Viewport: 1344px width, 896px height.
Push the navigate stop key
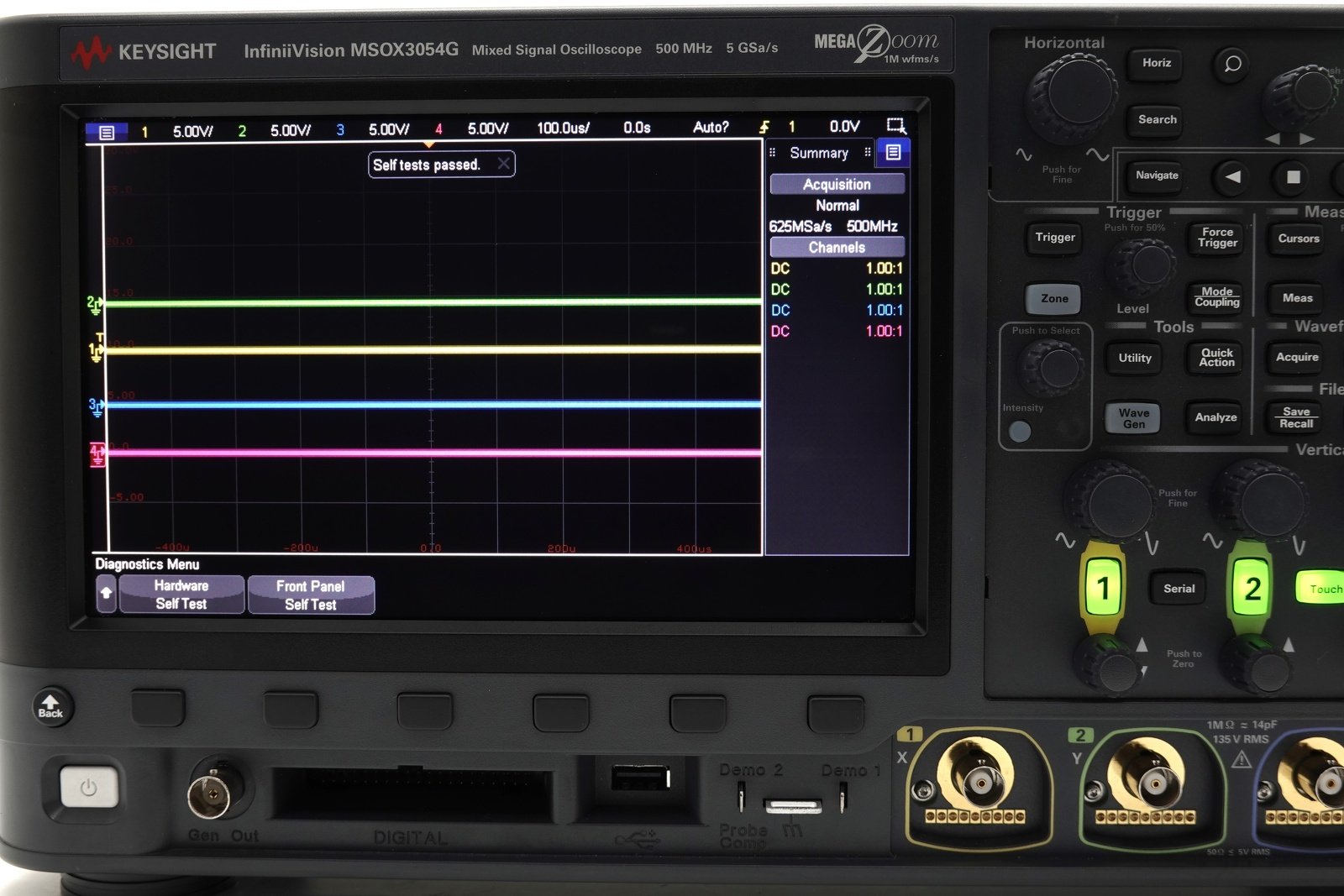tap(1294, 177)
